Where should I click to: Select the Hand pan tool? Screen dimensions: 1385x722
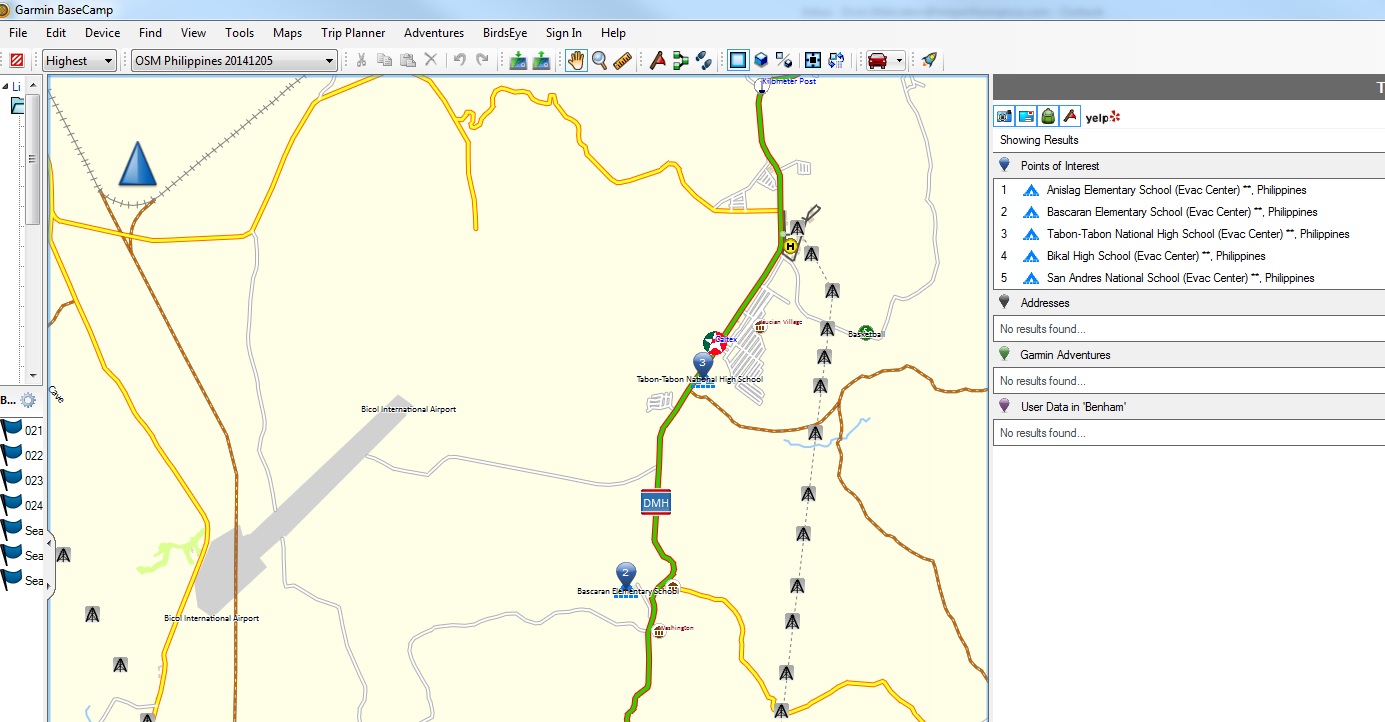(576, 61)
